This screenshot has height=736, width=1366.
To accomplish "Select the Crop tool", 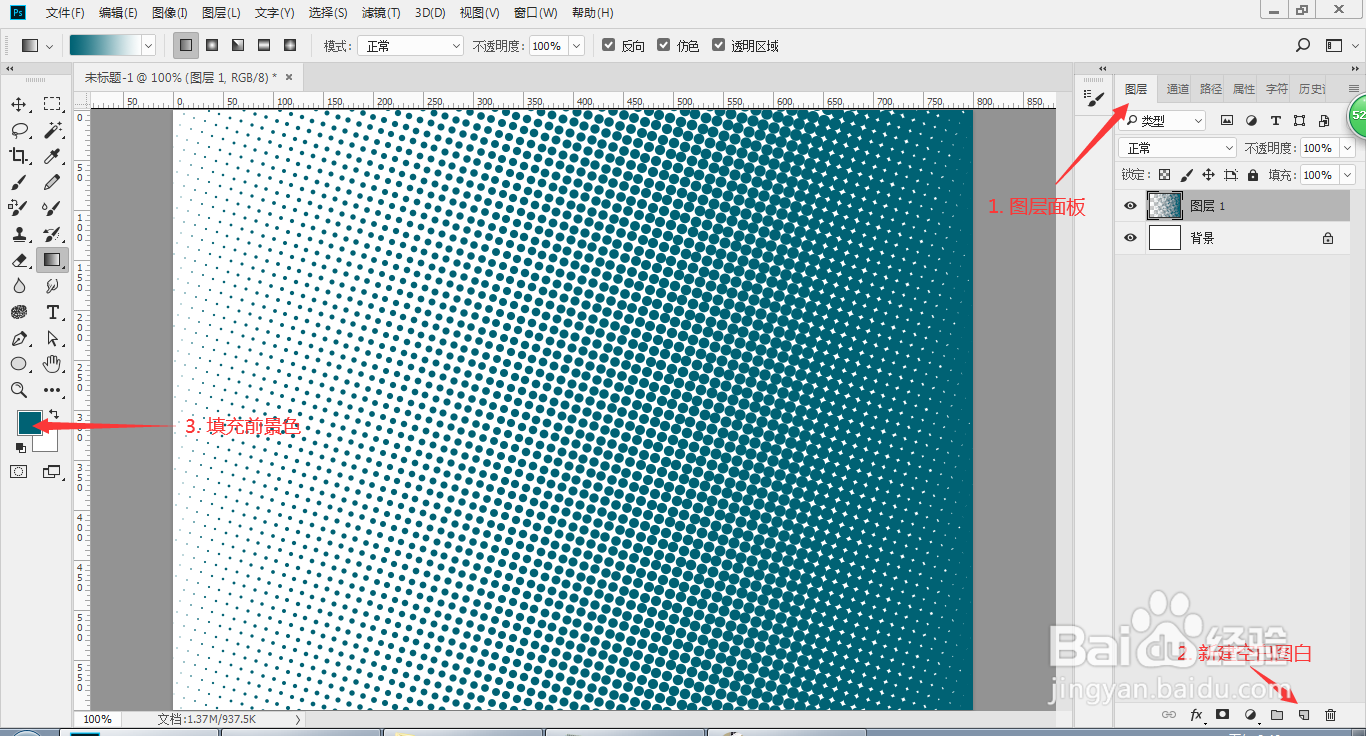I will point(19,156).
